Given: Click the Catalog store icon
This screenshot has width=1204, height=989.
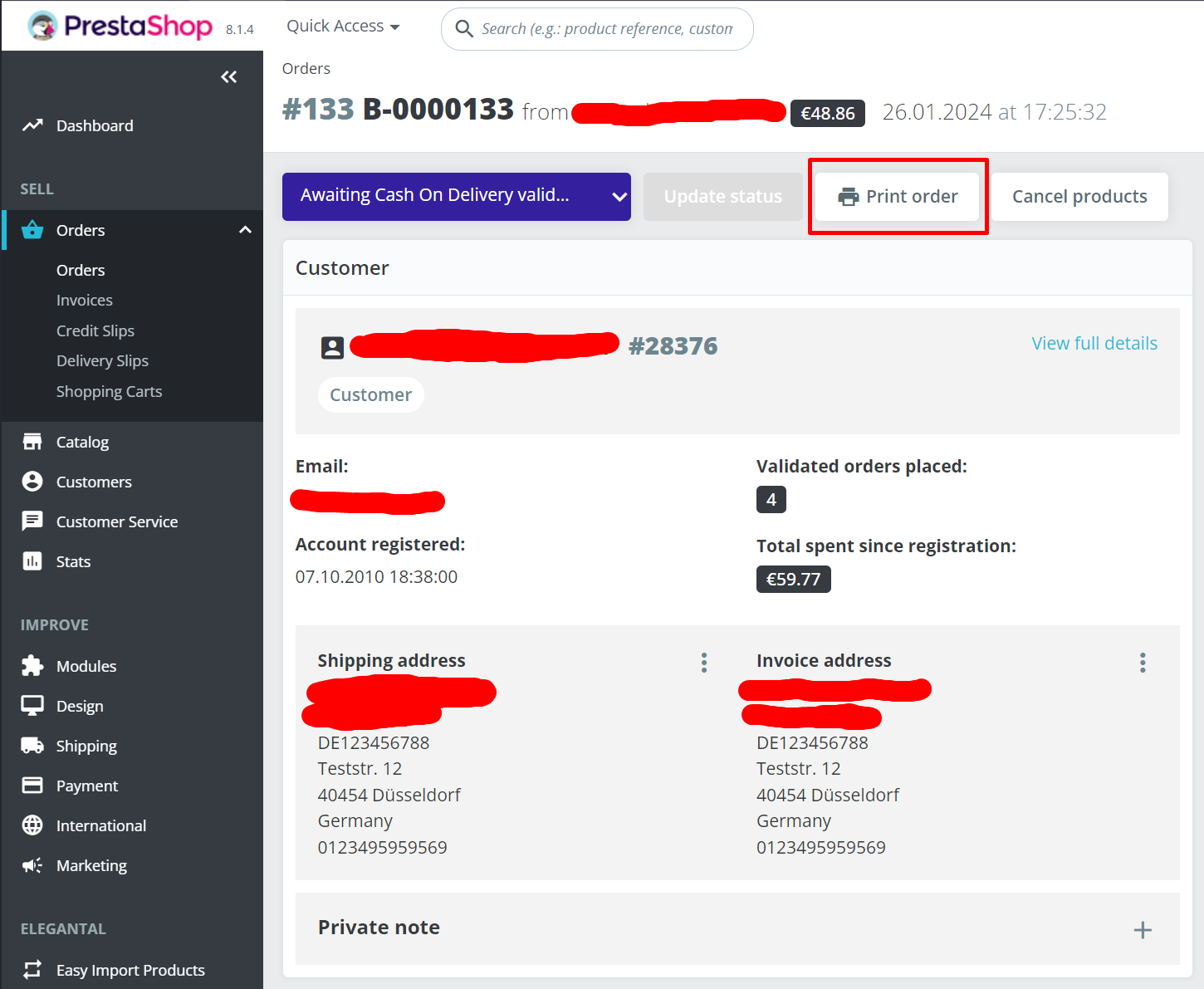Looking at the screenshot, I should click(x=32, y=442).
